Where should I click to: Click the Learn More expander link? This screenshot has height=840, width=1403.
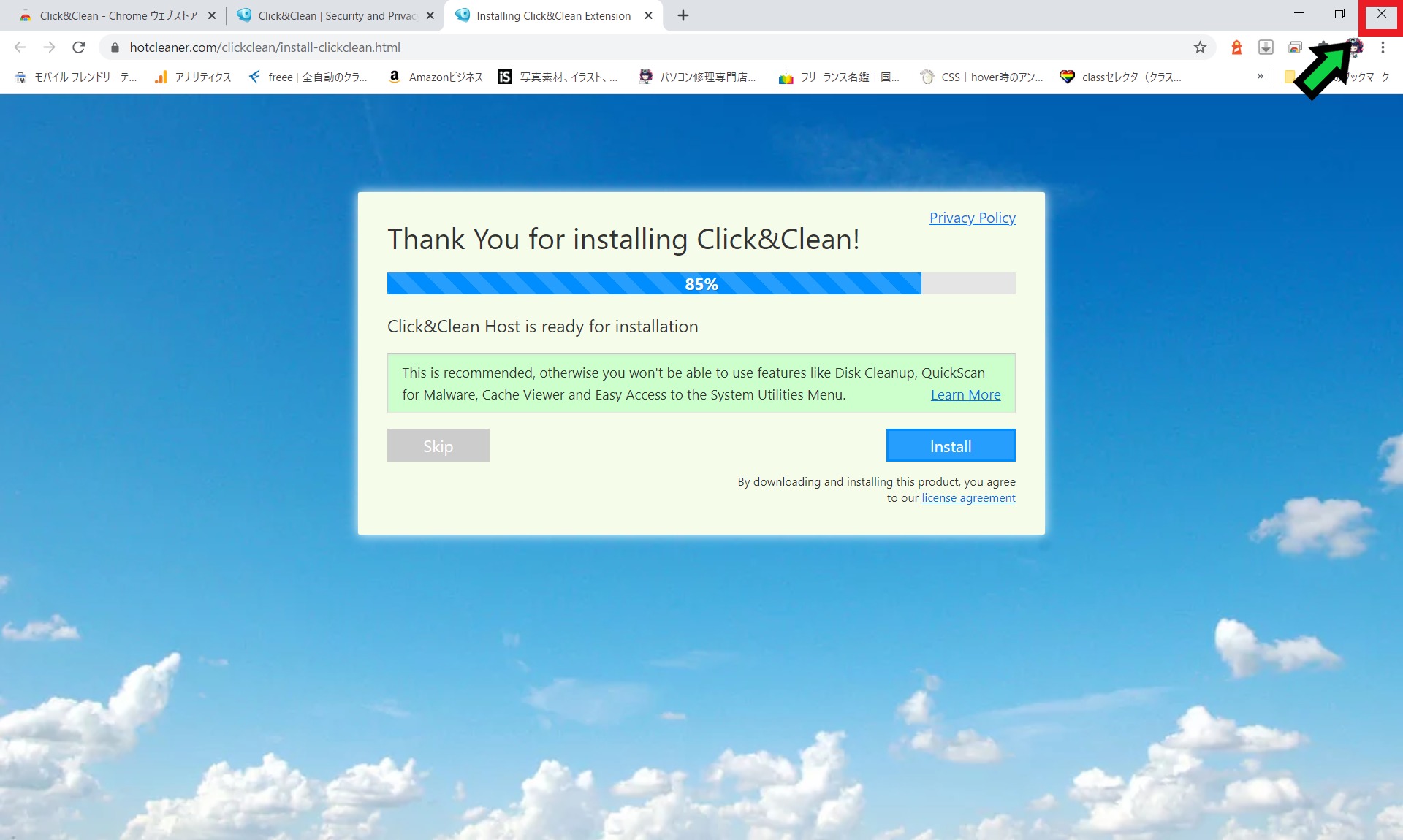click(x=965, y=394)
